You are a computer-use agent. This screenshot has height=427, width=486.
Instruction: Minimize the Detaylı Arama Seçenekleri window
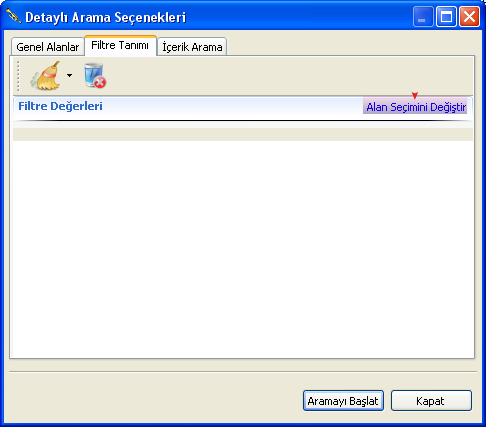point(423,16)
